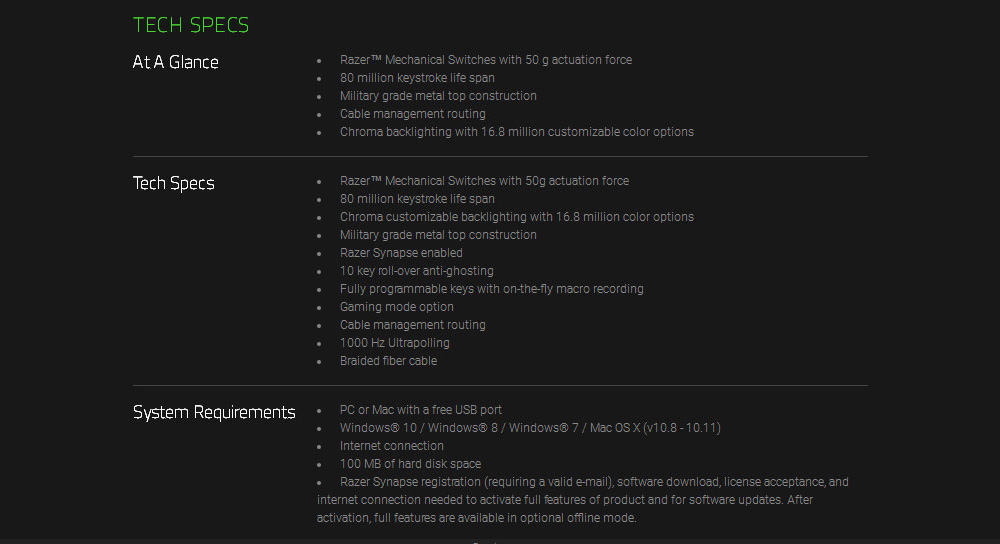The height and width of the screenshot is (544, 1000).
Task: Click Chroma customizable backlighting line in Tech Specs
Action: coord(516,217)
